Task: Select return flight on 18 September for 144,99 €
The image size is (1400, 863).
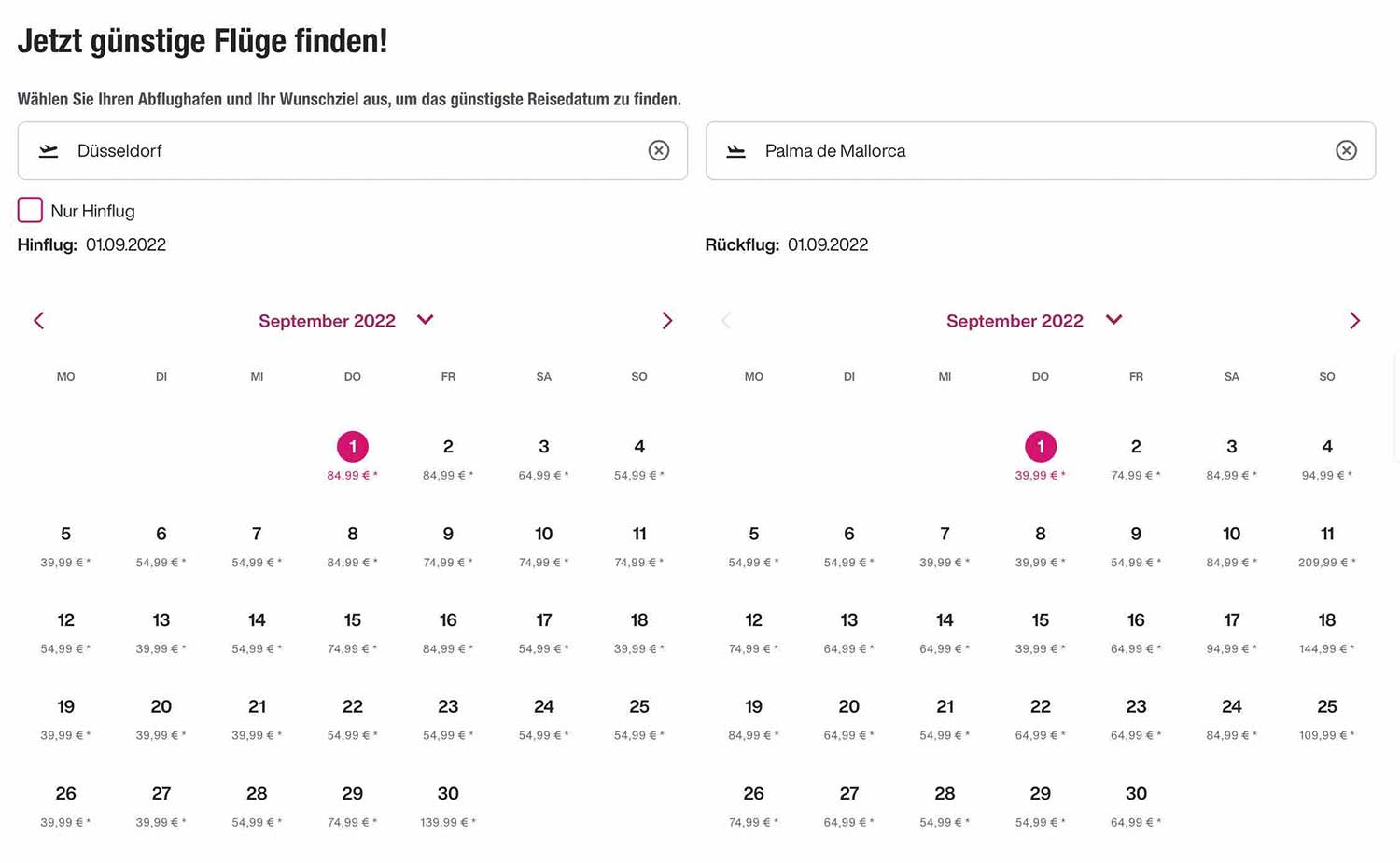Action: [1327, 633]
